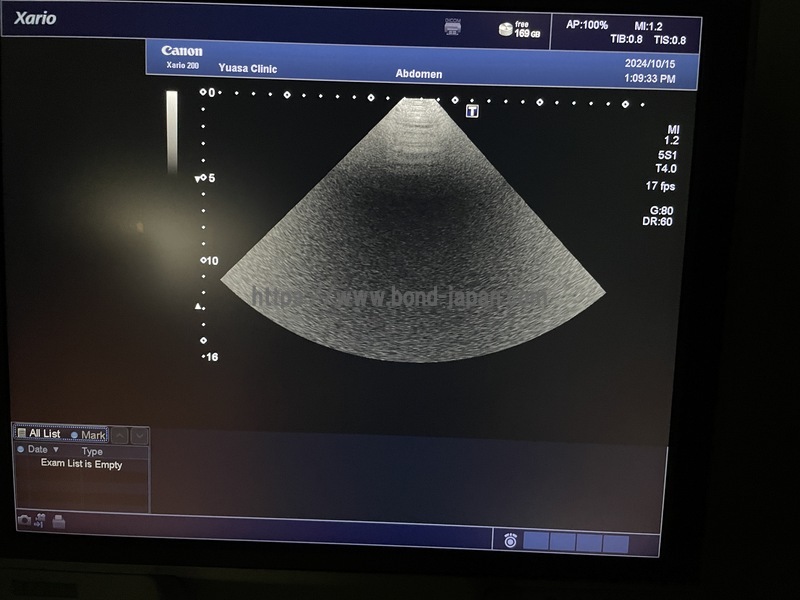
Task: Click the focus marker triangle at 5 cm
Action: (197, 179)
